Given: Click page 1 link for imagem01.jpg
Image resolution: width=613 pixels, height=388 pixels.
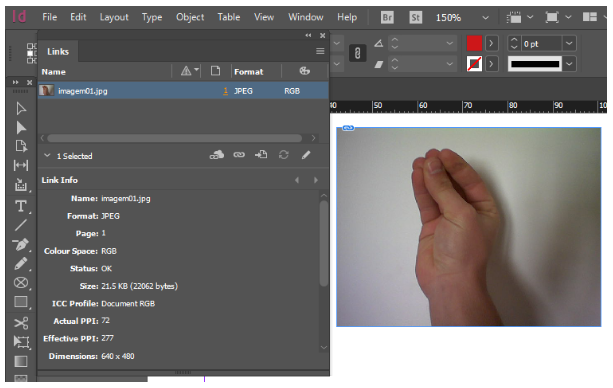Looking at the screenshot, I should (225, 91).
